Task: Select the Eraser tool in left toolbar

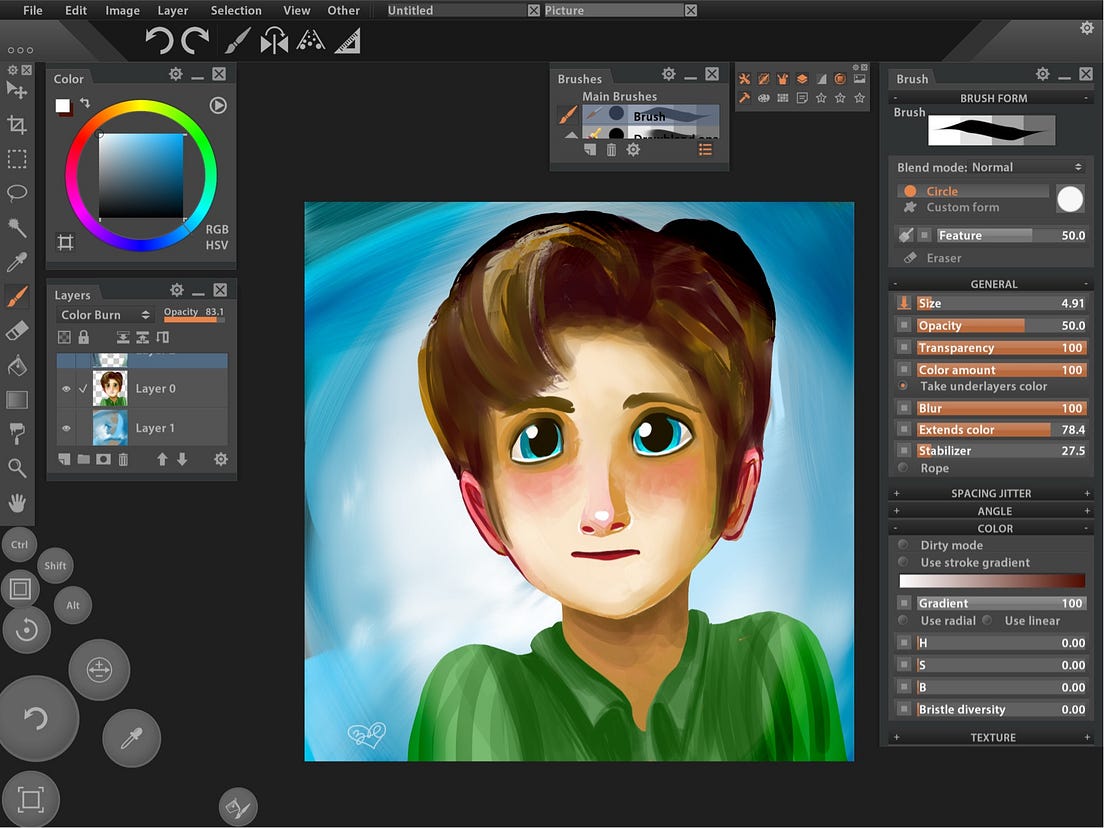Action: 17,331
